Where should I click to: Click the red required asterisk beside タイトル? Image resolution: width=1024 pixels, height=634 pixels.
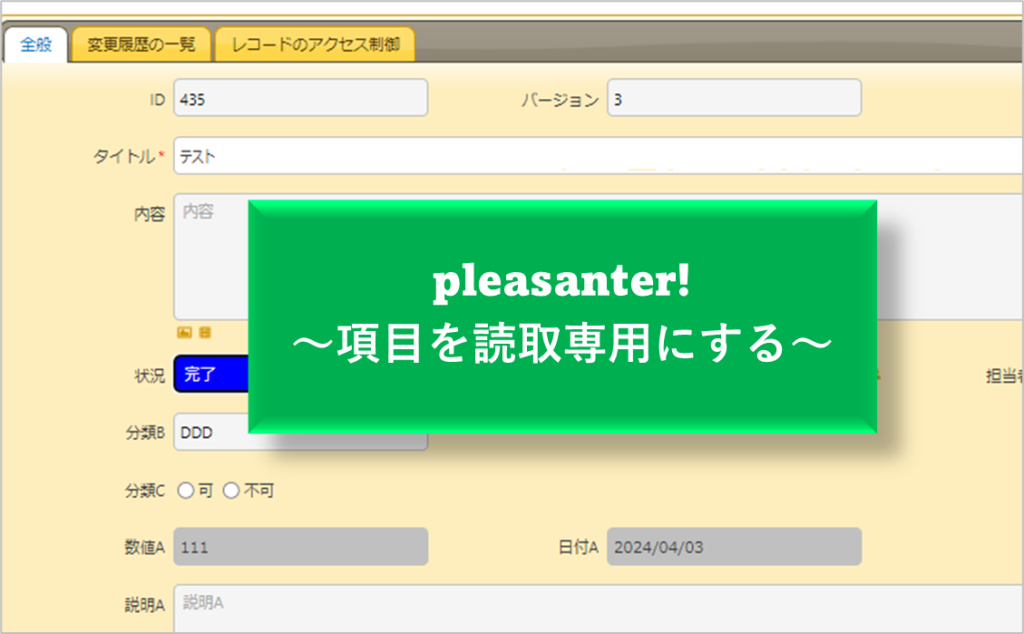[x=162, y=151]
